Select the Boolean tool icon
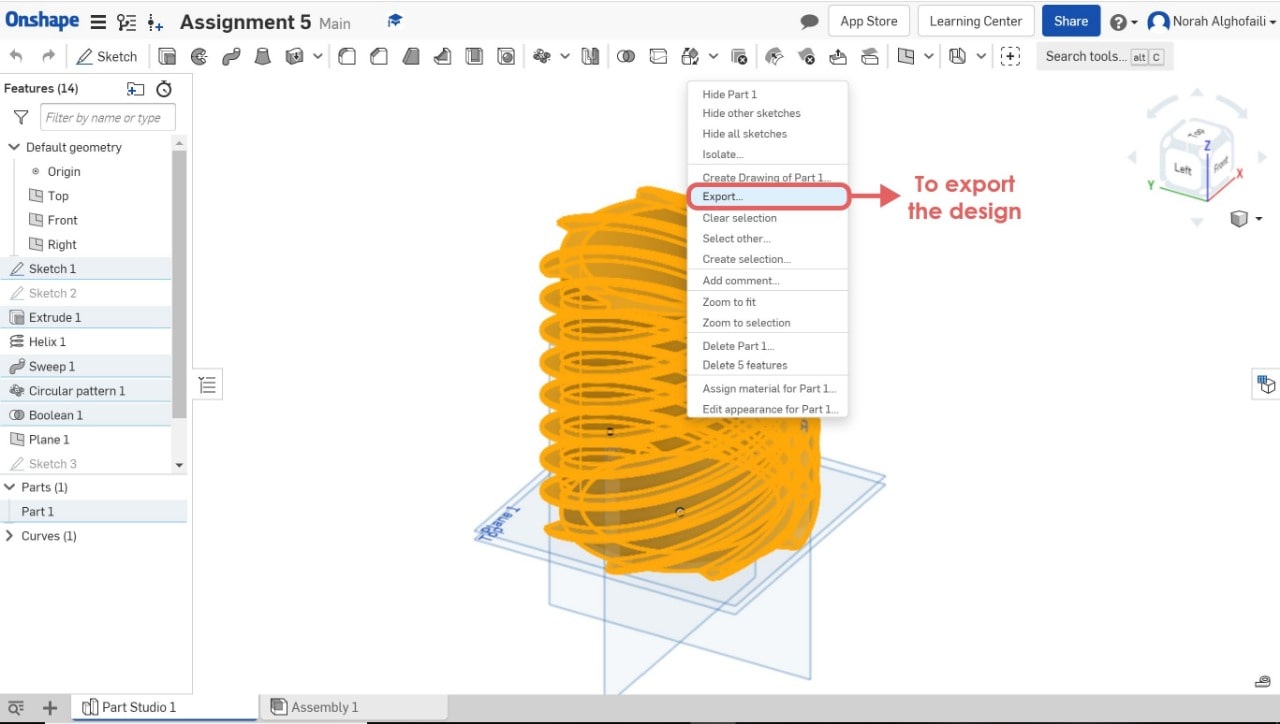This screenshot has width=1280, height=724. tap(626, 57)
